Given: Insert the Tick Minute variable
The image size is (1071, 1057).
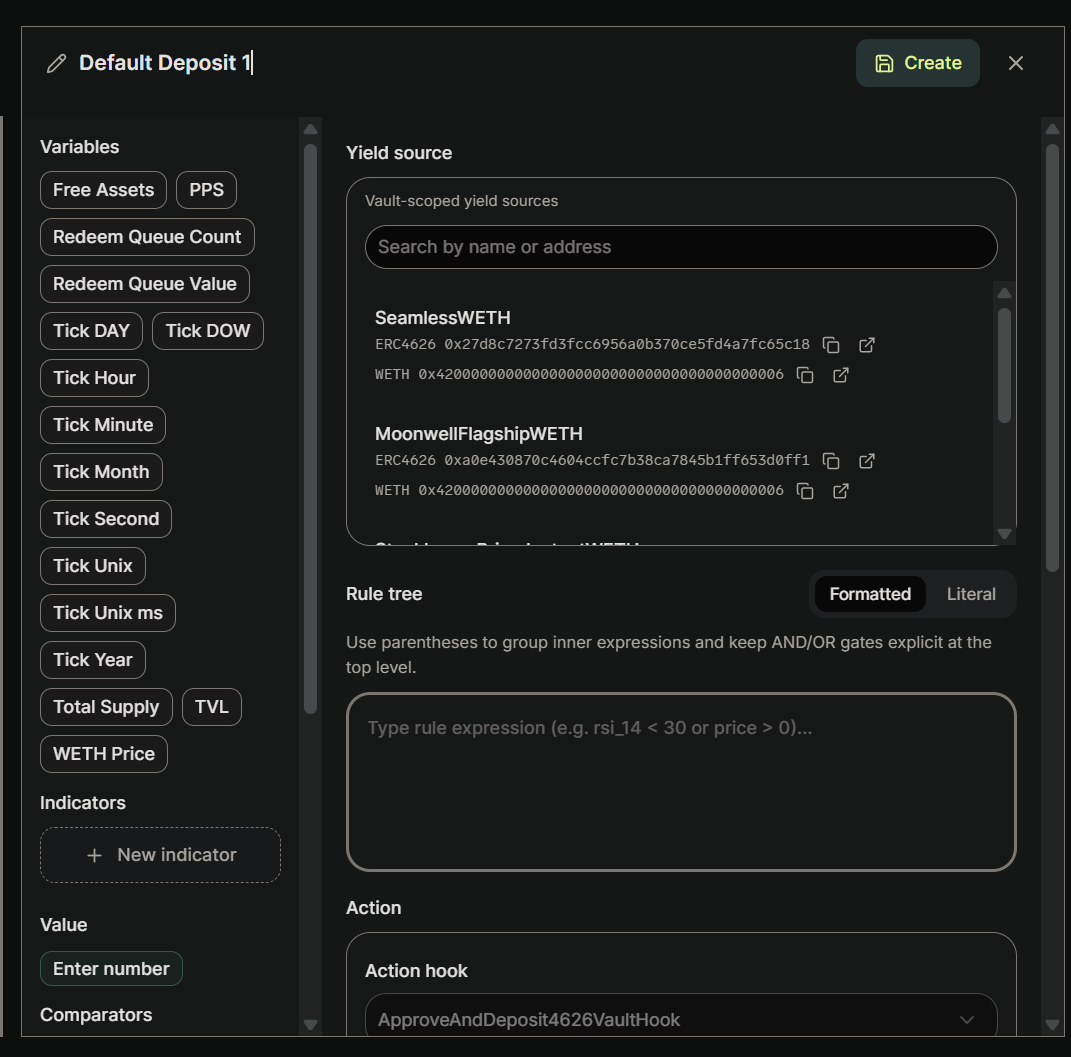Looking at the screenshot, I should coord(103,425).
